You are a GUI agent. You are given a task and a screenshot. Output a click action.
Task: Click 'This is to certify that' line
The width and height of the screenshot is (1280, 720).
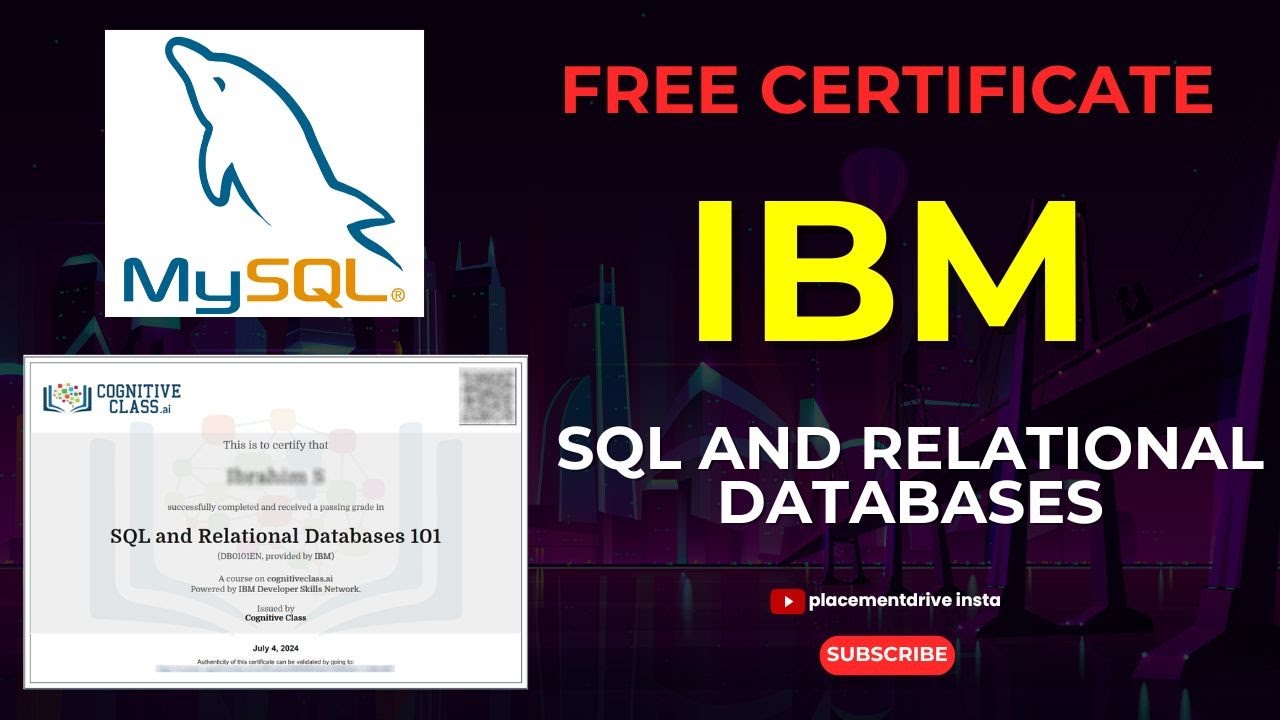point(275,444)
